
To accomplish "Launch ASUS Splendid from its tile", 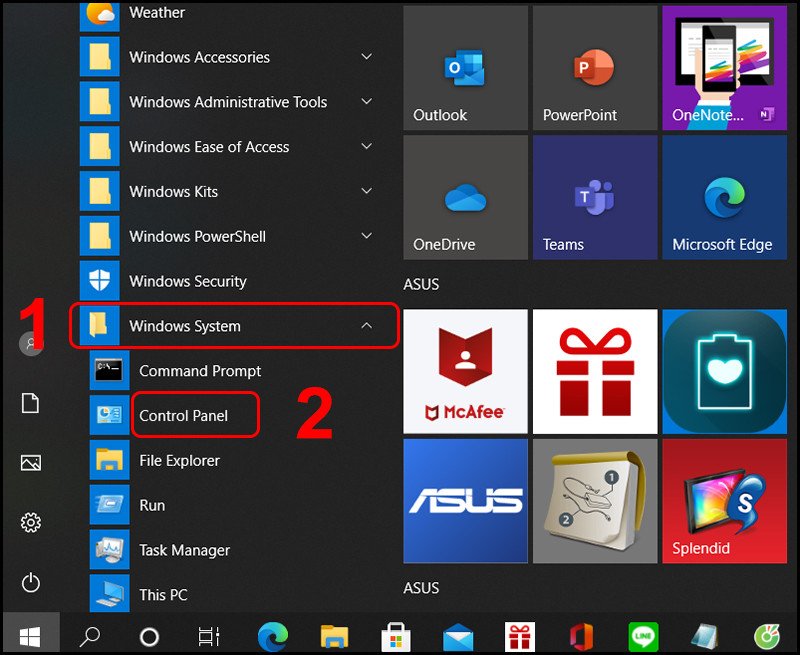I will [724, 500].
